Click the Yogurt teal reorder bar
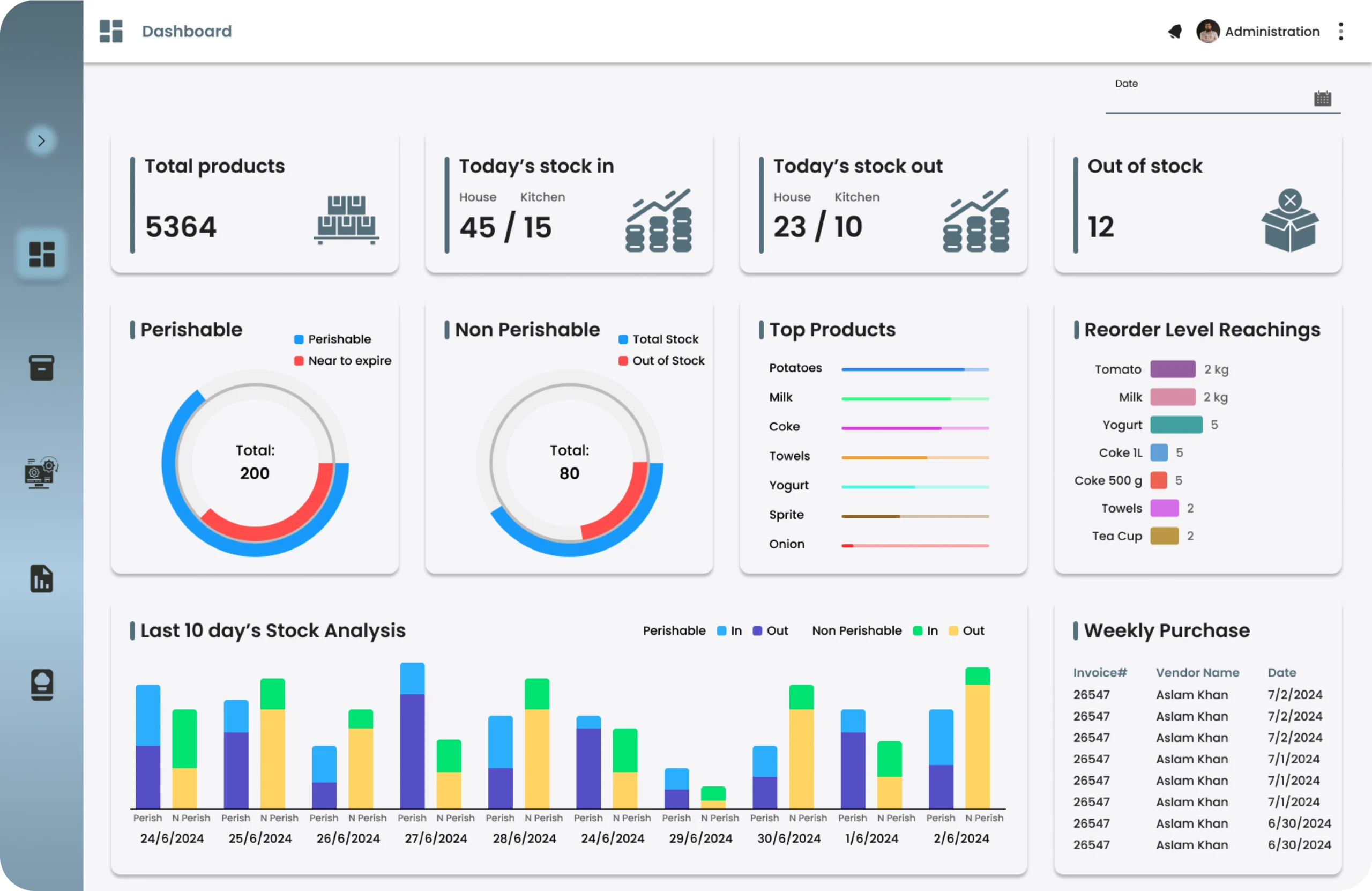 1176,425
